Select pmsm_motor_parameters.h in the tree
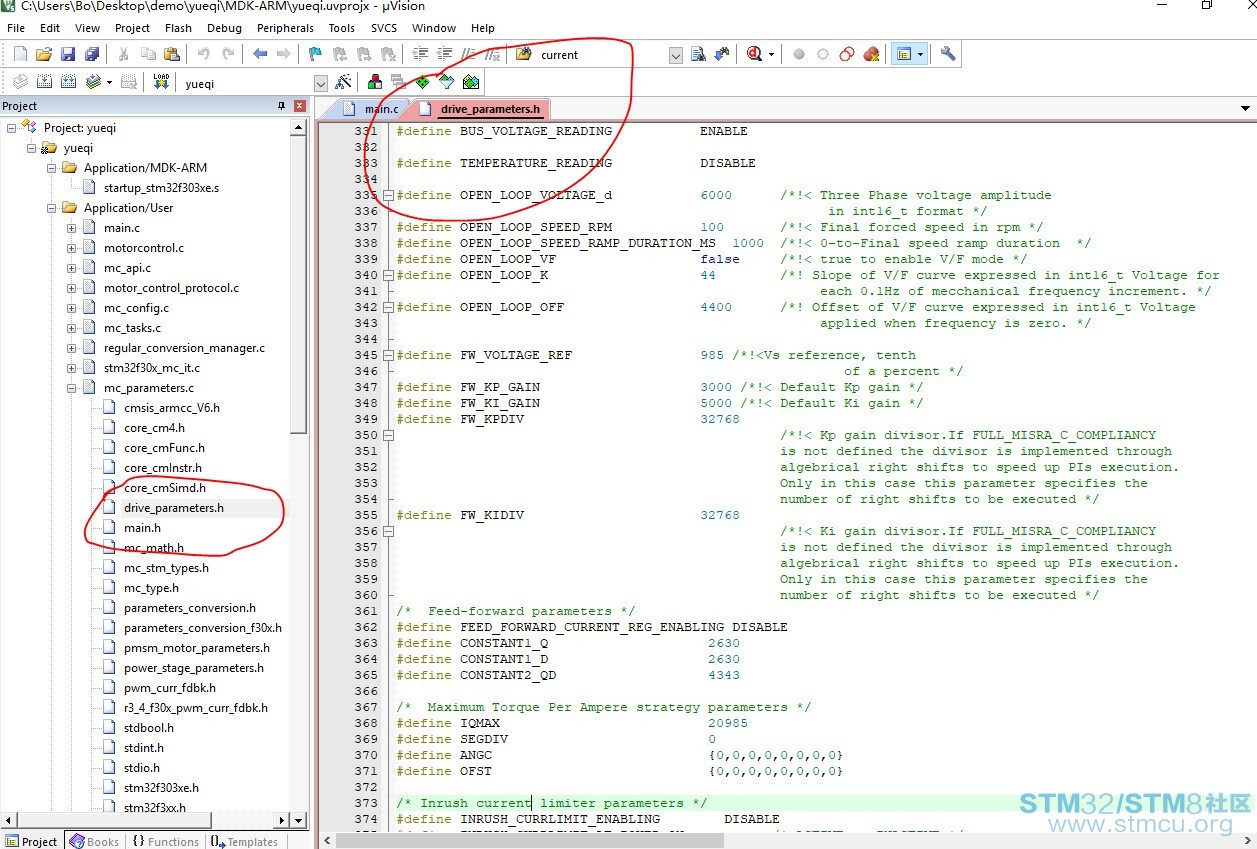The width and height of the screenshot is (1257, 849). point(197,648)
